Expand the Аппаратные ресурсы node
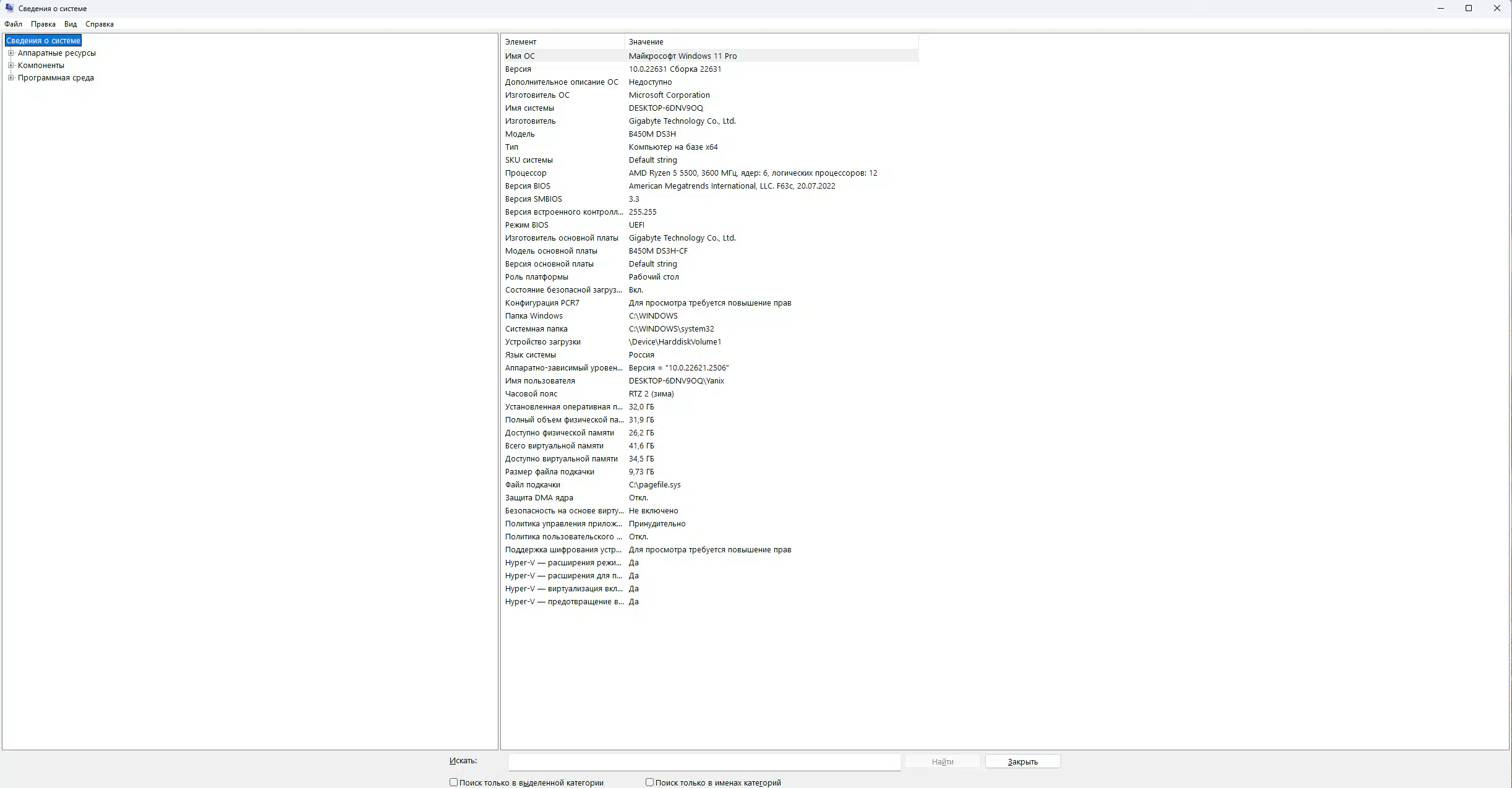Viewport: 1512px width, 788px height. [x=11, y=53]
